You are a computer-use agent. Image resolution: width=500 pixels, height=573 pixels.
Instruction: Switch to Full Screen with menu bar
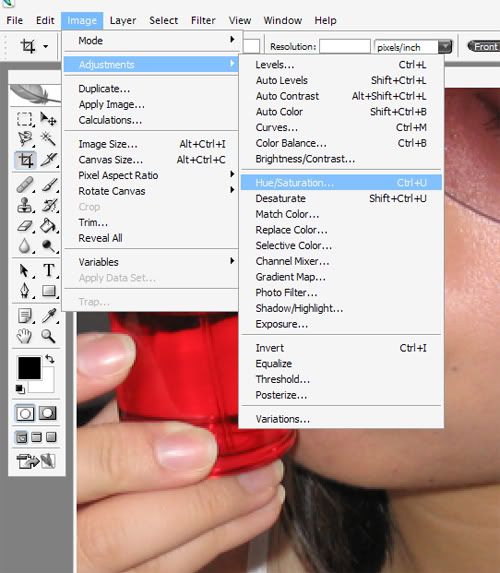[36, 437]
